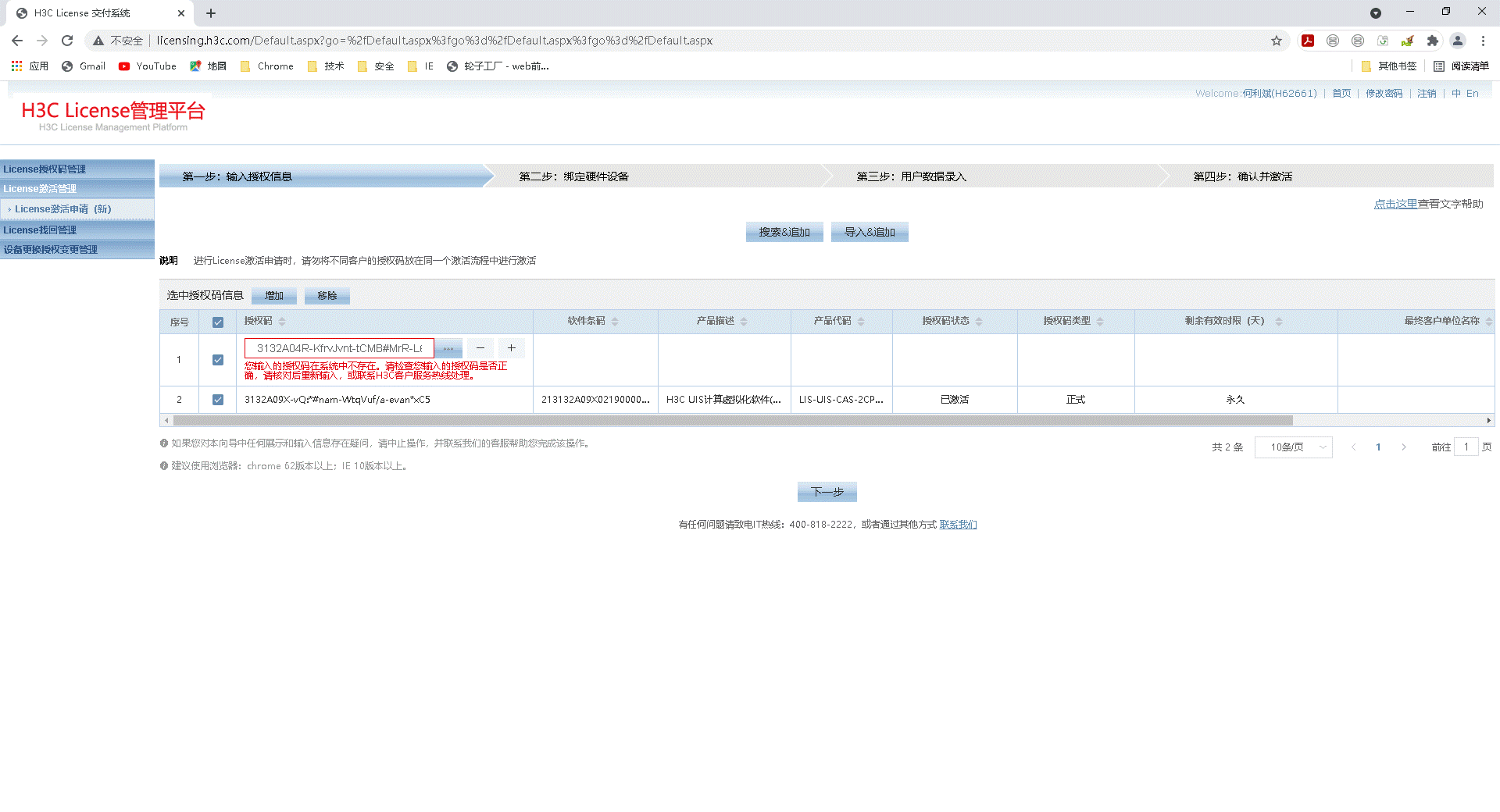Click the ellipsis button beside code input
The height and width of the screenshot is (812, 1500).
[448, 348]
